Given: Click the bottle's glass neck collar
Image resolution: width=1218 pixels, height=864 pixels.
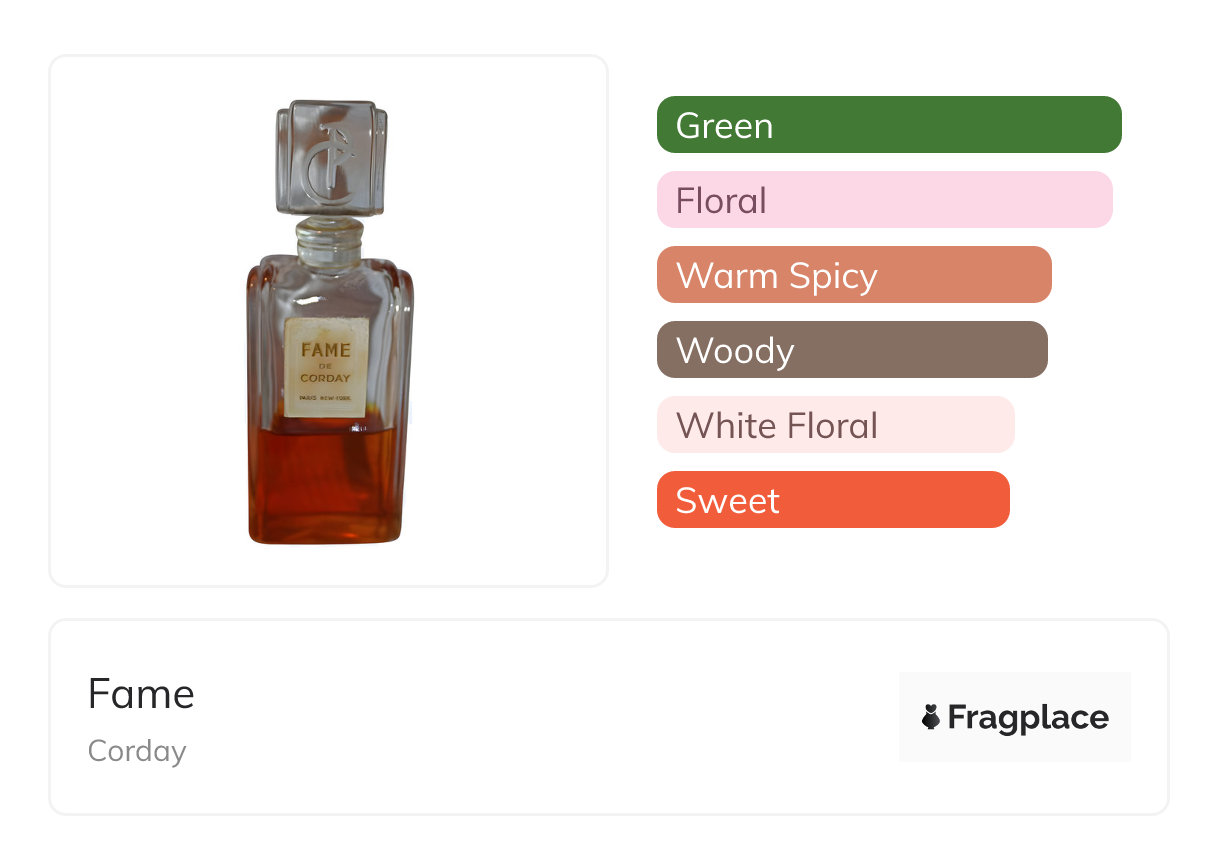Looking at the screenshot, I should click(x=329, y=238).
